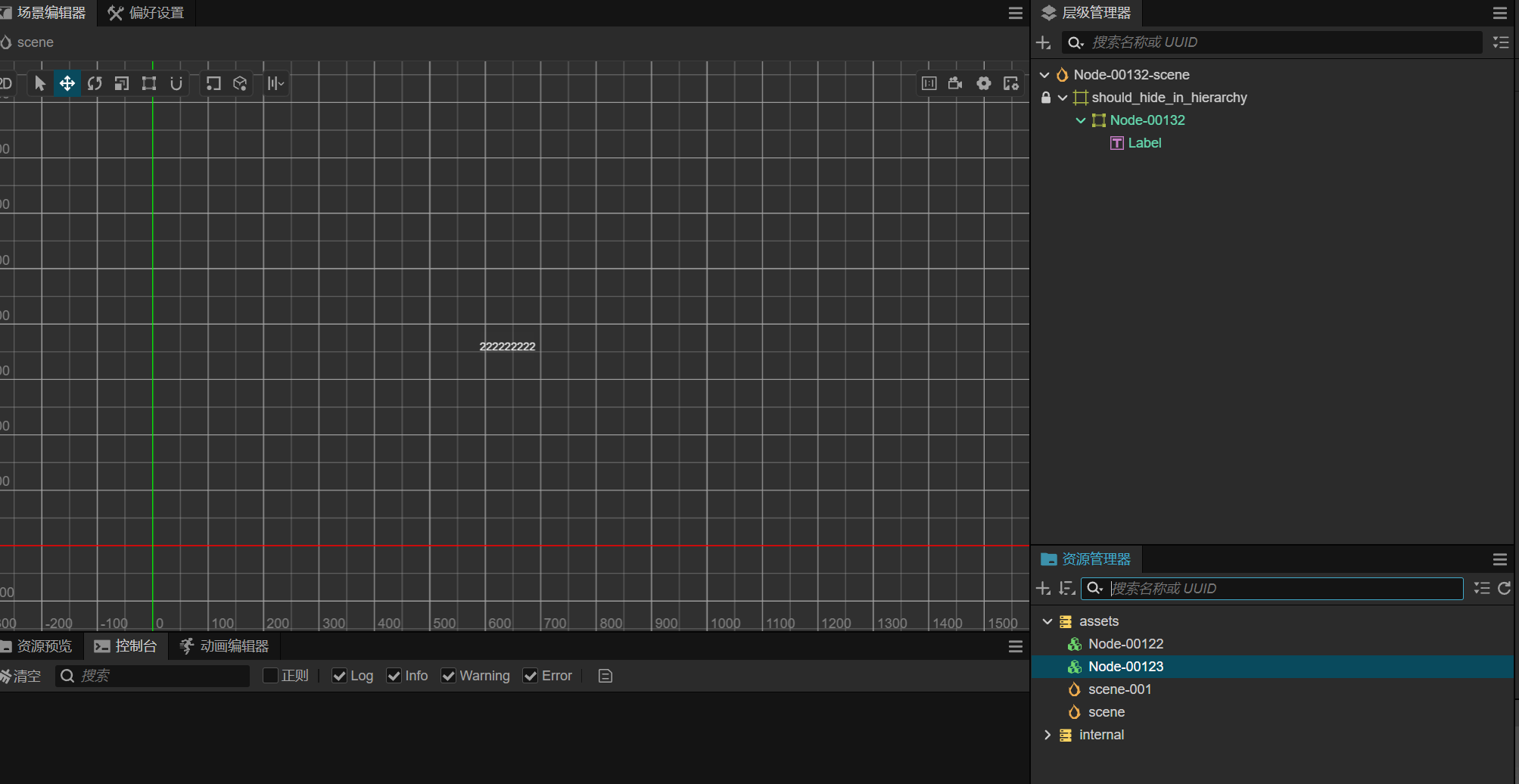This screenshot has height=784, width=1519.
Task: Select the cursor selection tool
Action: (40, 83)
